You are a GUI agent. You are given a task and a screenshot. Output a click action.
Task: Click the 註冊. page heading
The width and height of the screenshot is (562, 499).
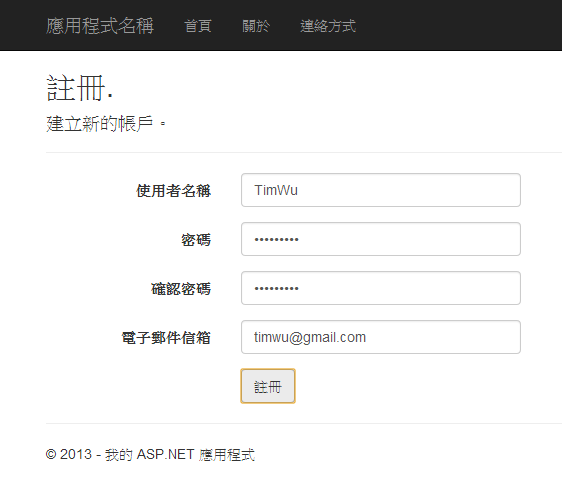click(80, 88)
